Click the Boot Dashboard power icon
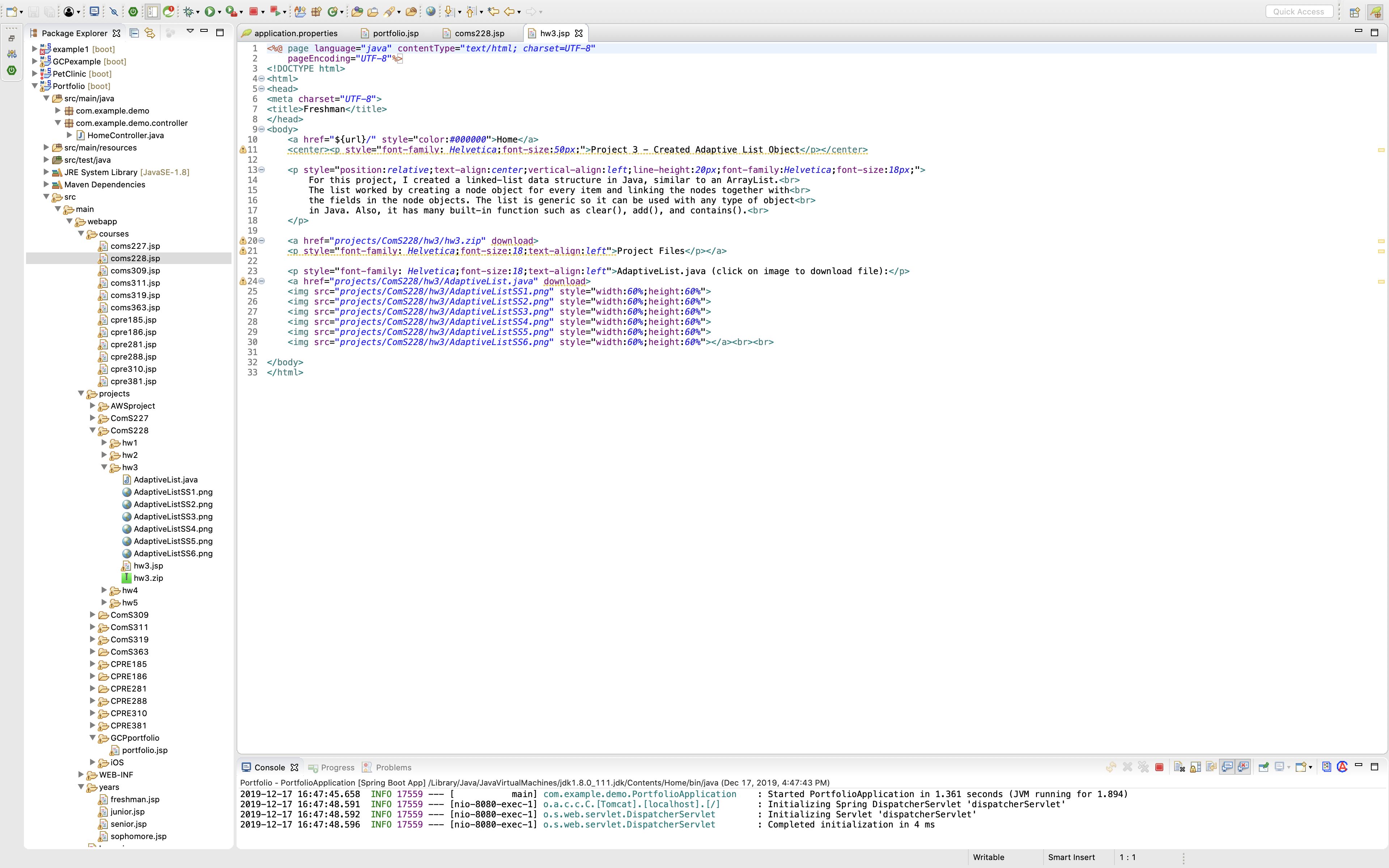Viewport: 1389px width, 868px height. pos(133,12)
